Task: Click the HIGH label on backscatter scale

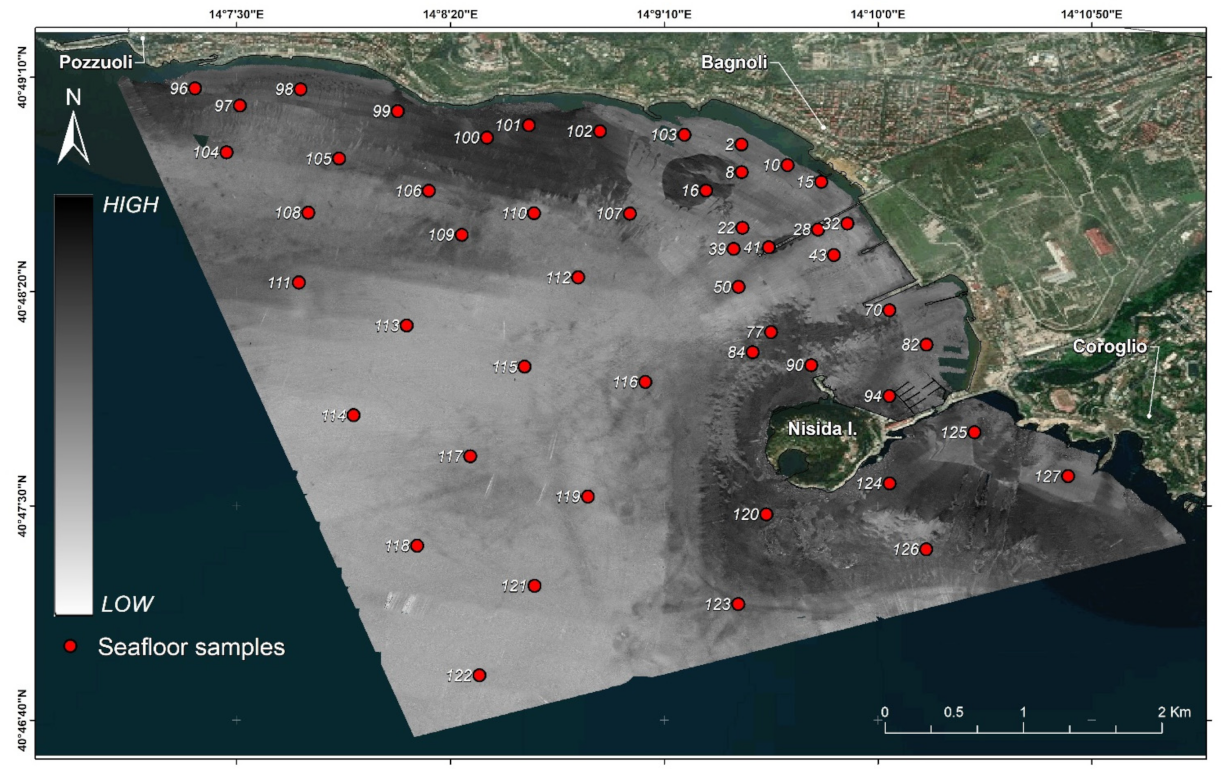Action: tap(130, 205)
